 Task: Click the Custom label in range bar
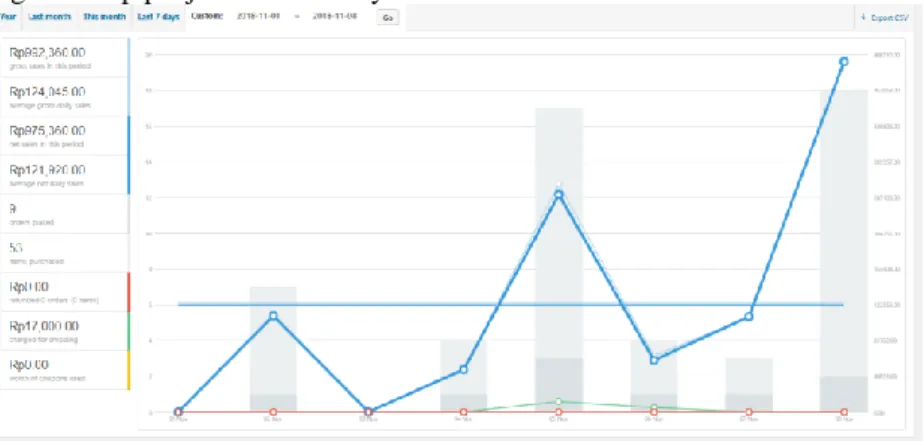tap(207, 17)
